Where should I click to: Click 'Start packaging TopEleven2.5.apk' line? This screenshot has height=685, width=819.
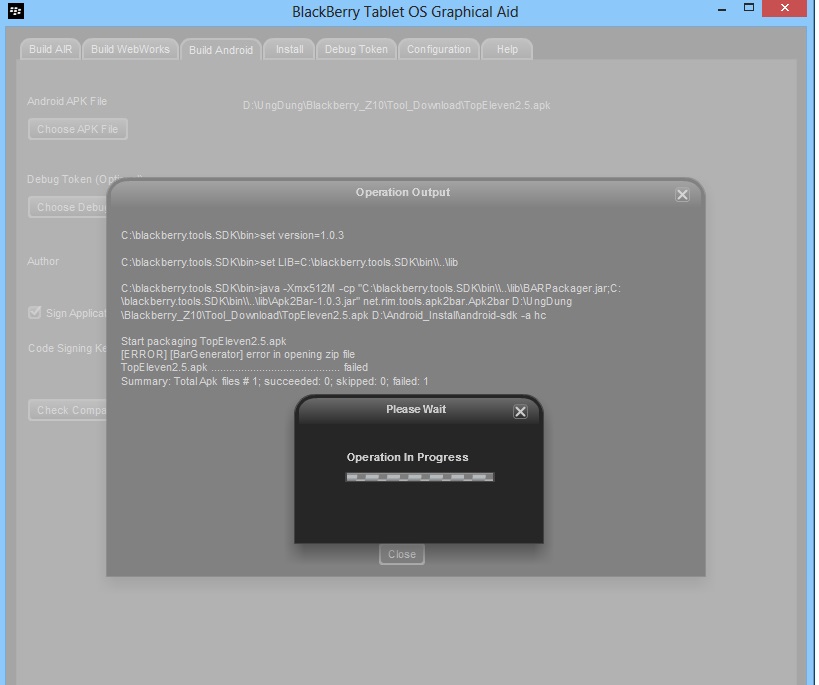(204, 341)
